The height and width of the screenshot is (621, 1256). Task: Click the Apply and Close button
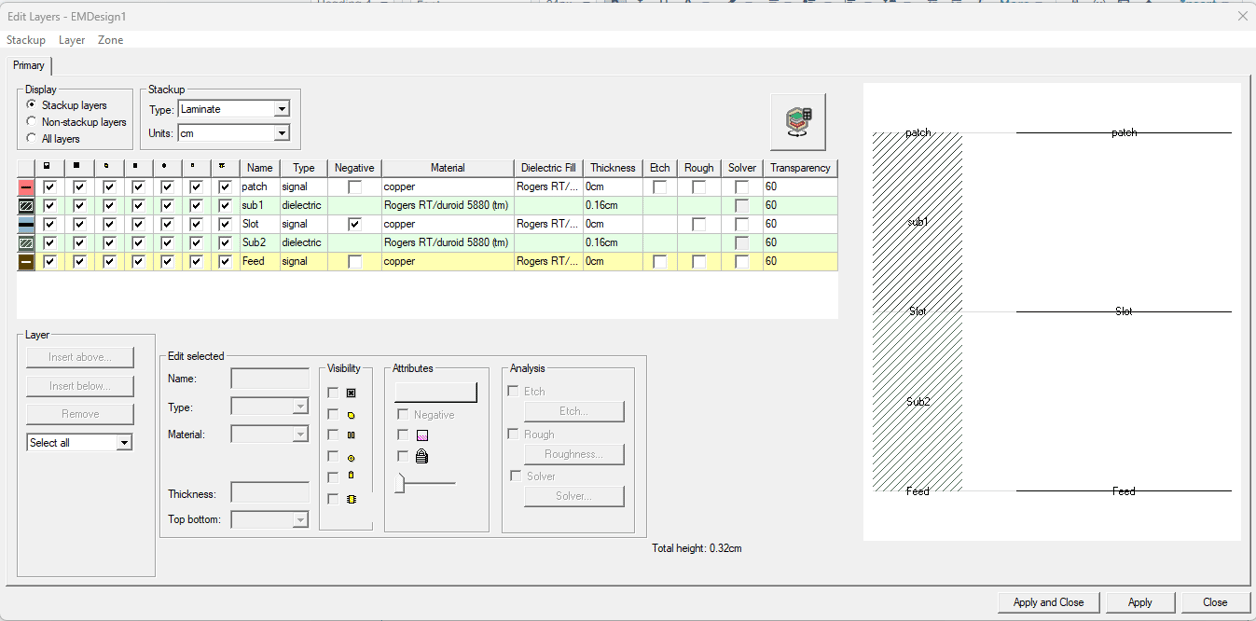[x=1048, y=602]
